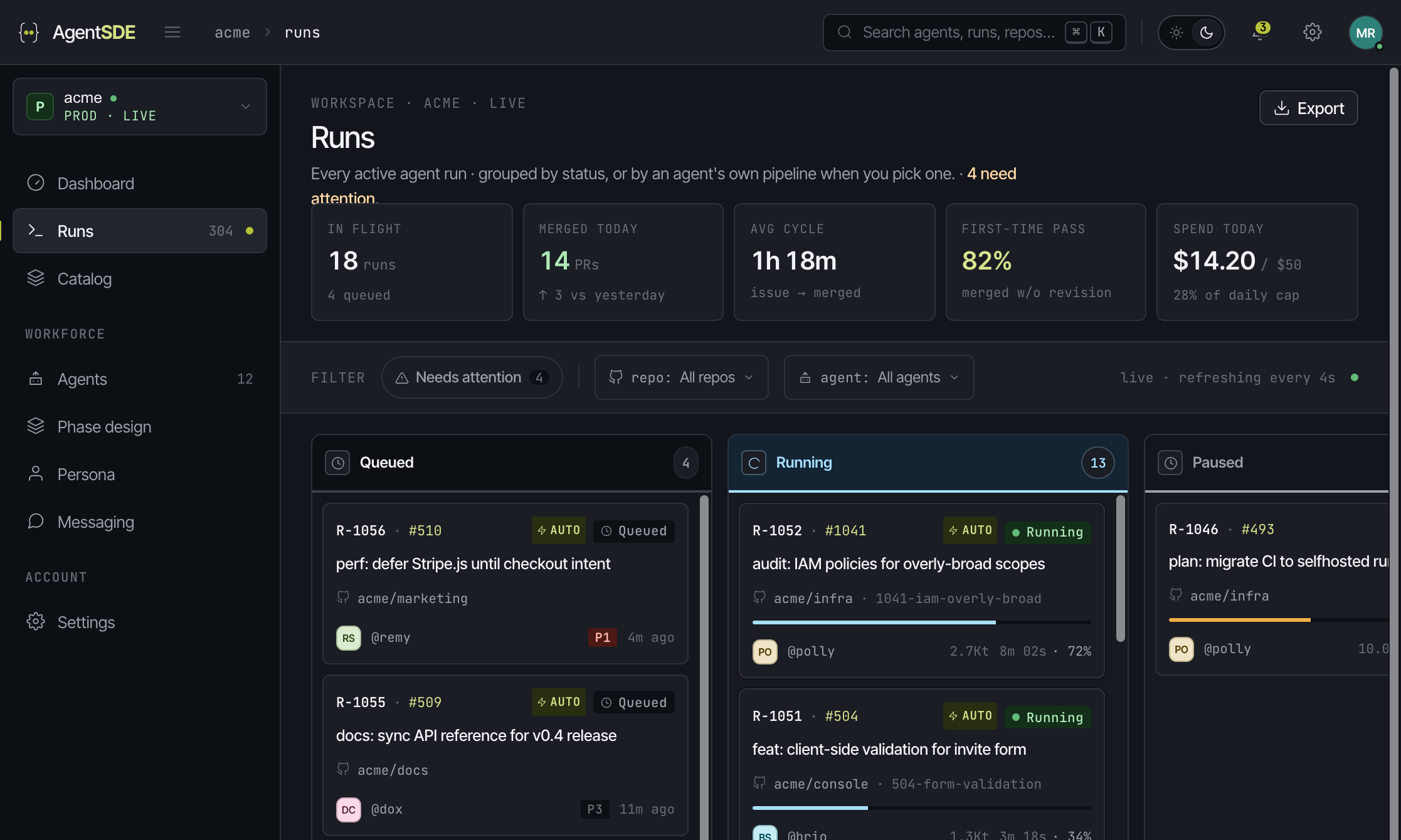Open settings gear in top bar

point(1312,32)
